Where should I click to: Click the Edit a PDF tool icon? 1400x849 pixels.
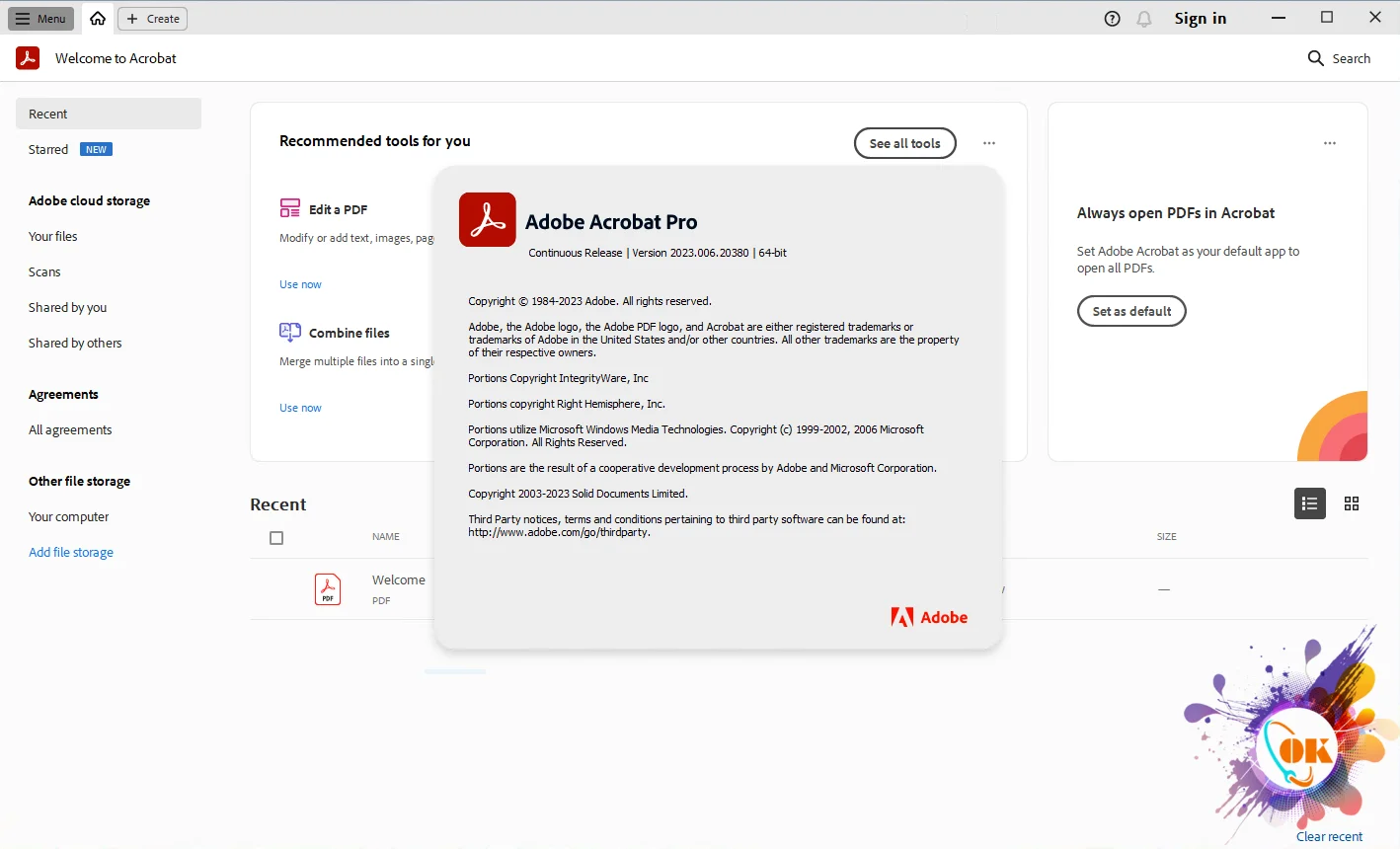click(x=290, y=208)
